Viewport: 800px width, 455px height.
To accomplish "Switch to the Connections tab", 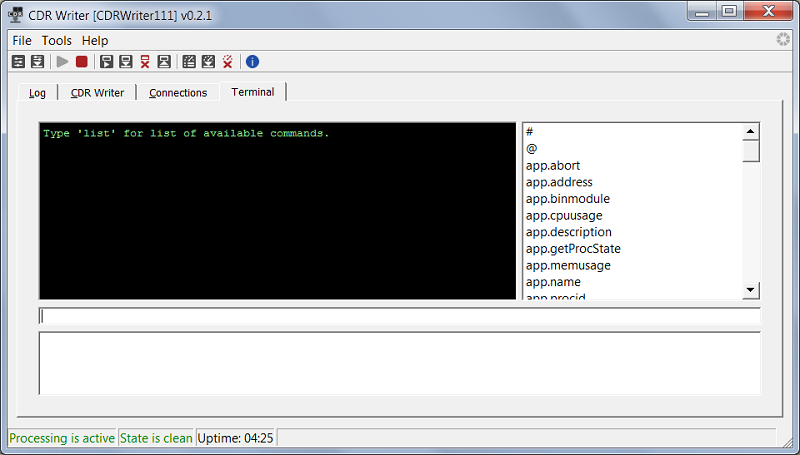I will (x=178, y=93).
